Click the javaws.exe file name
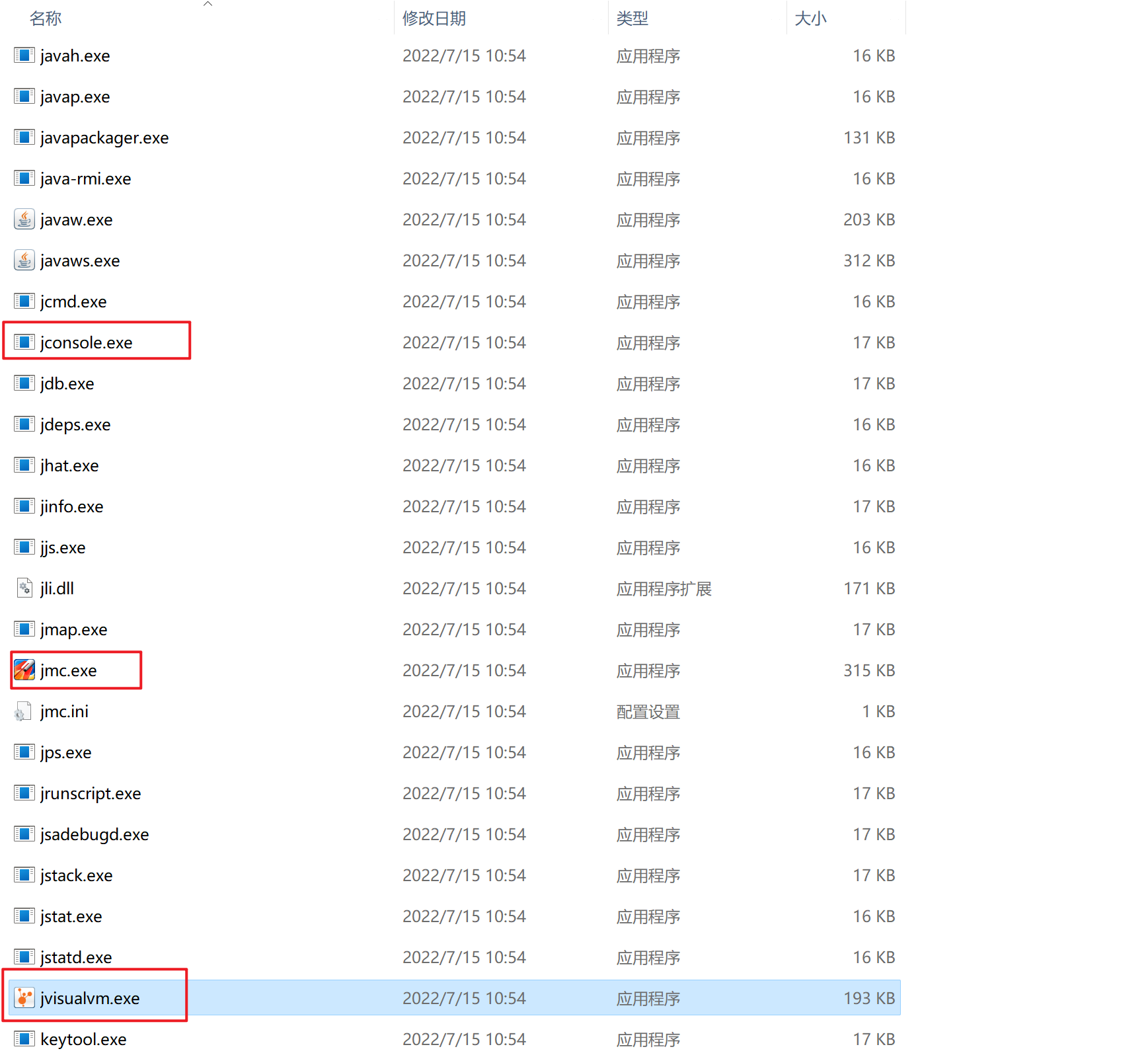This screenshot has width=1148, height=1055. click(x=80, y=260)
